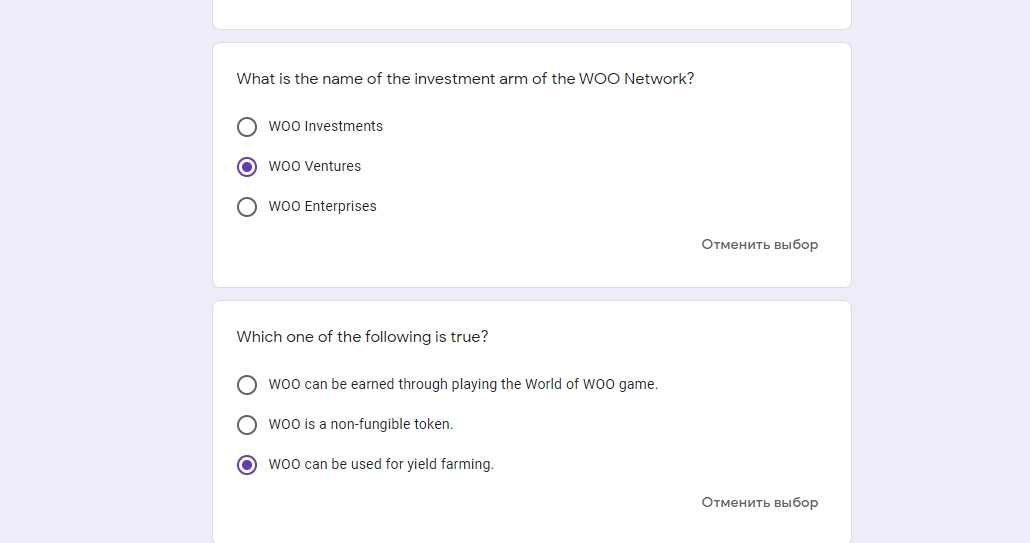Screen dimensions: 1030x543
Task: Click 'WOO can be earned through playing' label
Action: point(462,385)
